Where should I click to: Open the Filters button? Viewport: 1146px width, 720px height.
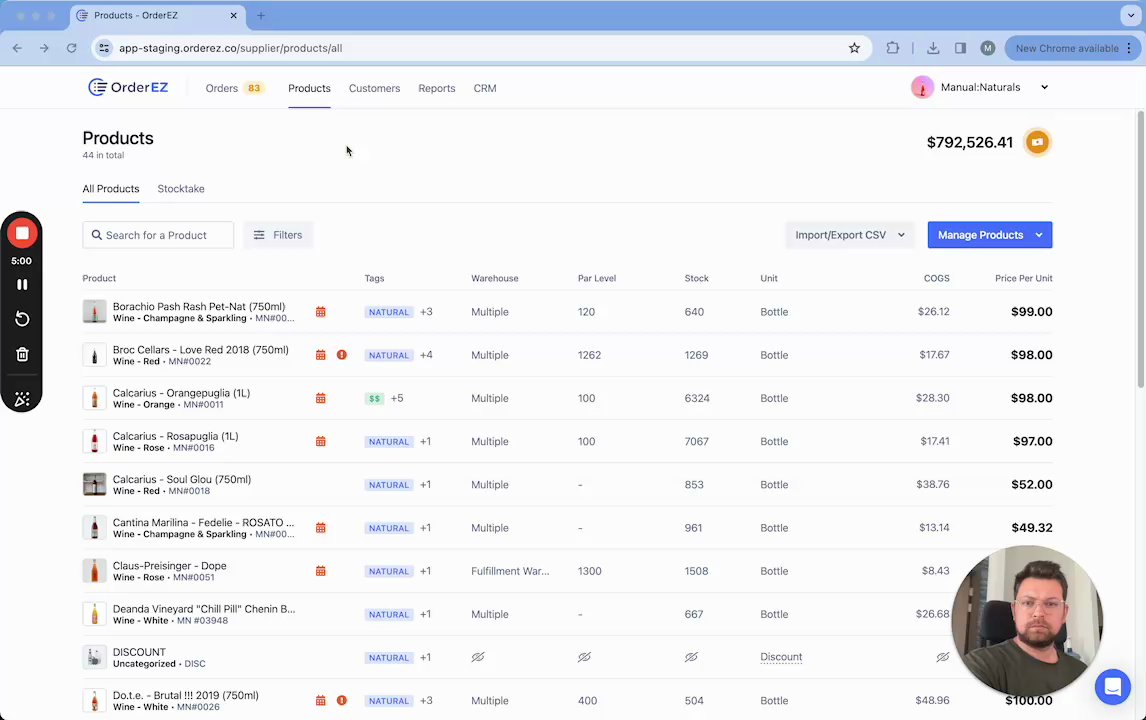[x=278, y=235]
